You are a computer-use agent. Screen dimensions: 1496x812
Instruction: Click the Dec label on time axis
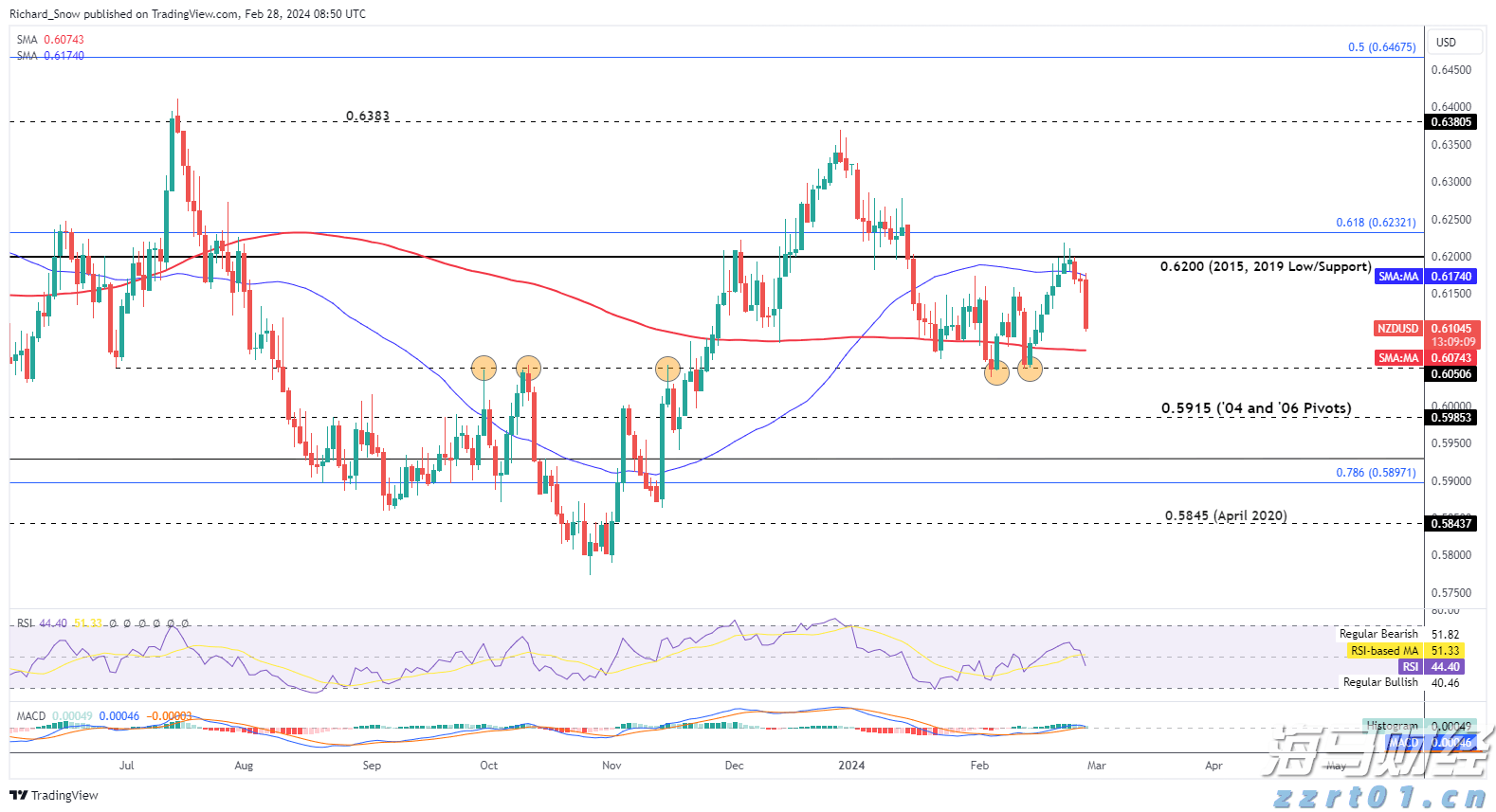click(x=734, y=766)
